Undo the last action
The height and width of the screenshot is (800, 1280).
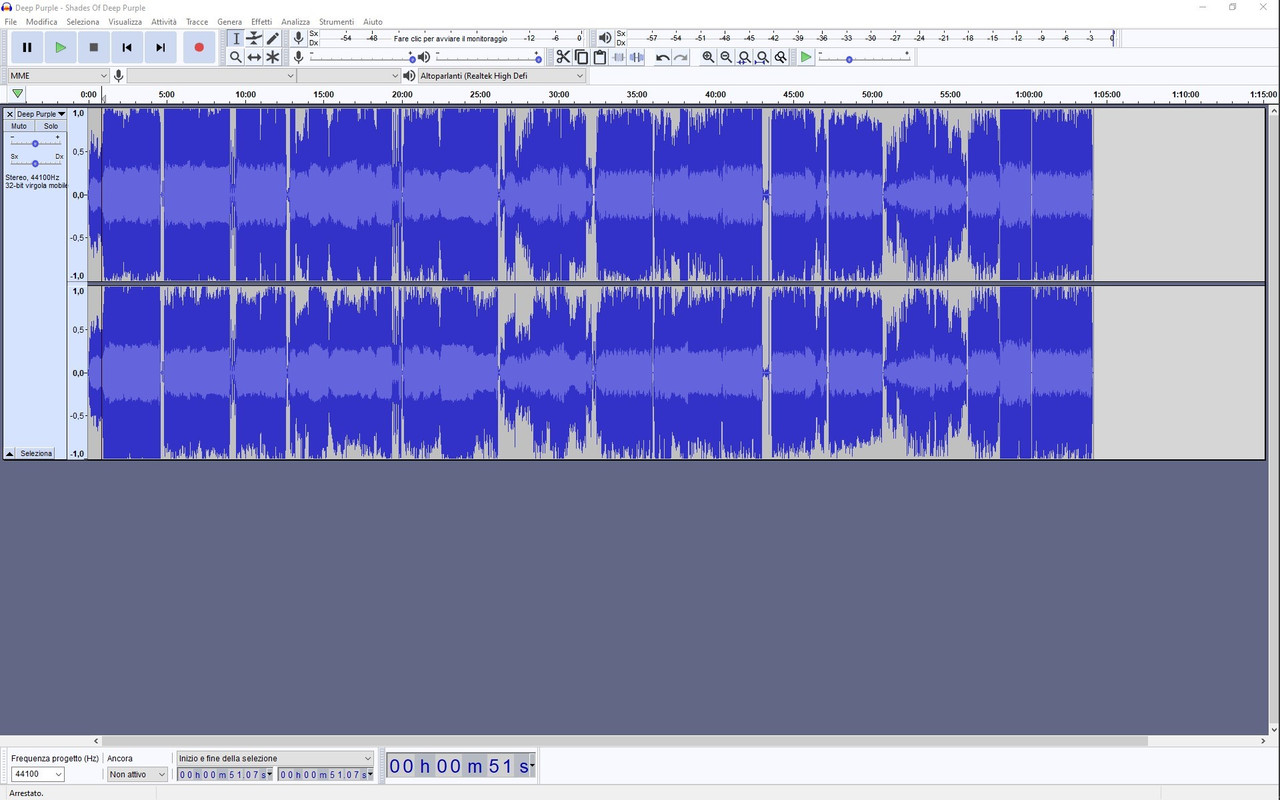tap(662, 57)
